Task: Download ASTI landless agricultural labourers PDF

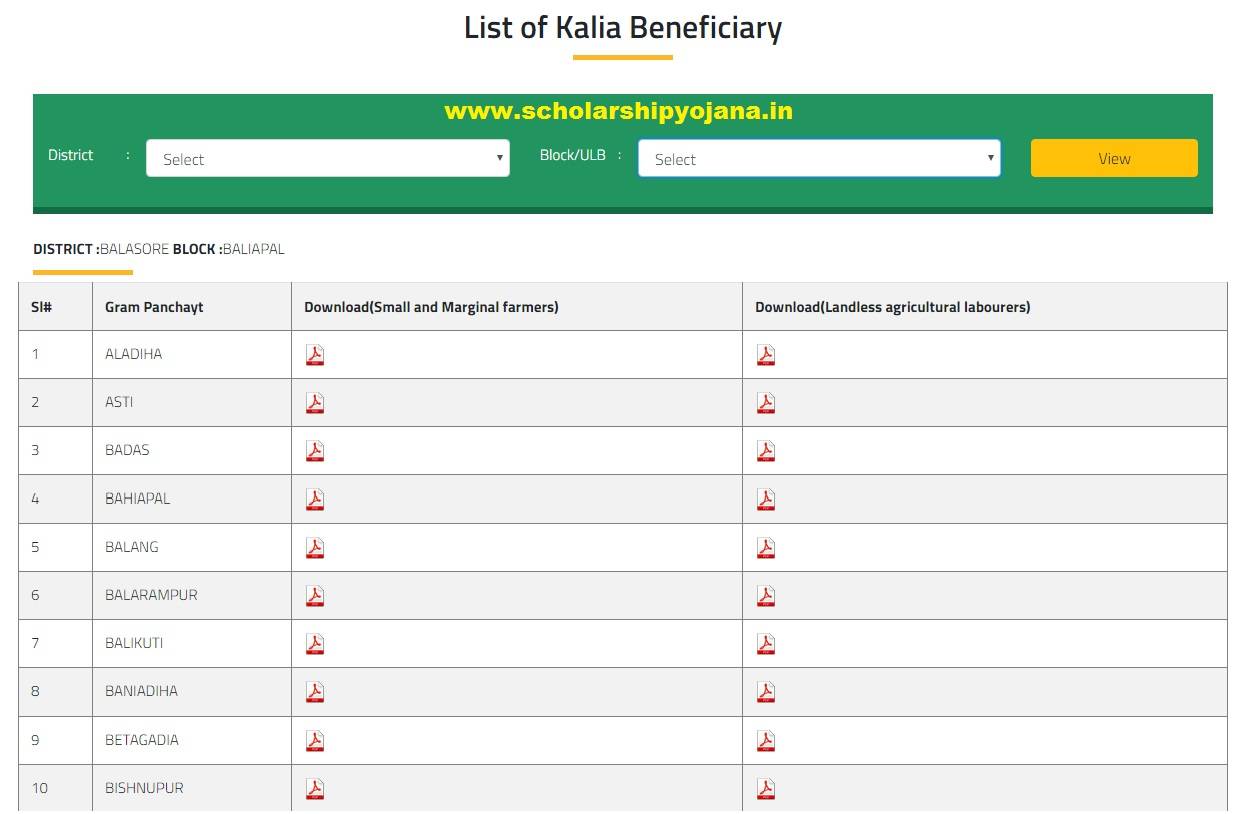Action: pyautogui.click(x=766, y=403)
